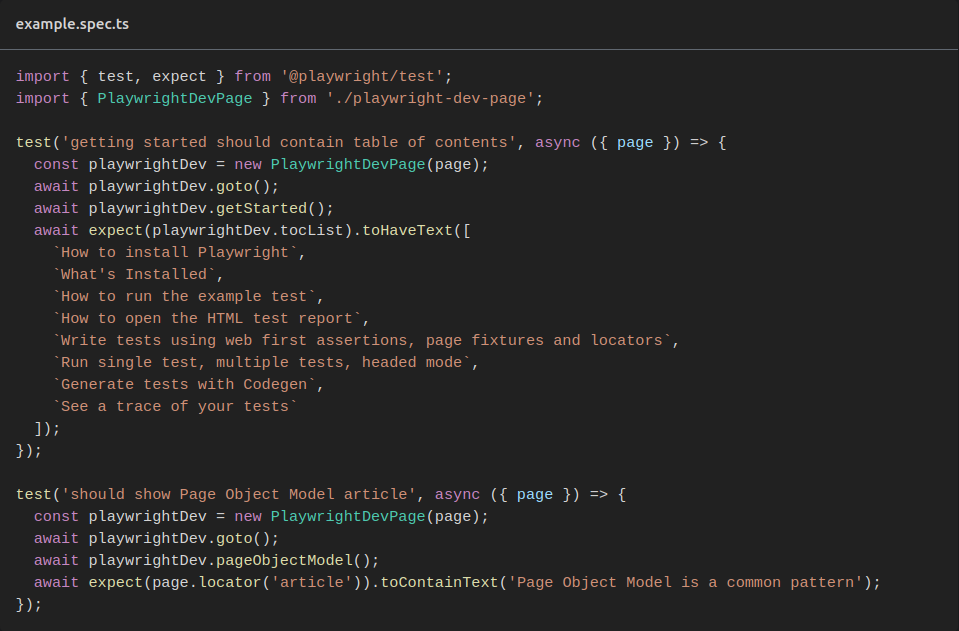Click the 'Page Object Model is a common pattern' string

coord(685,583)
